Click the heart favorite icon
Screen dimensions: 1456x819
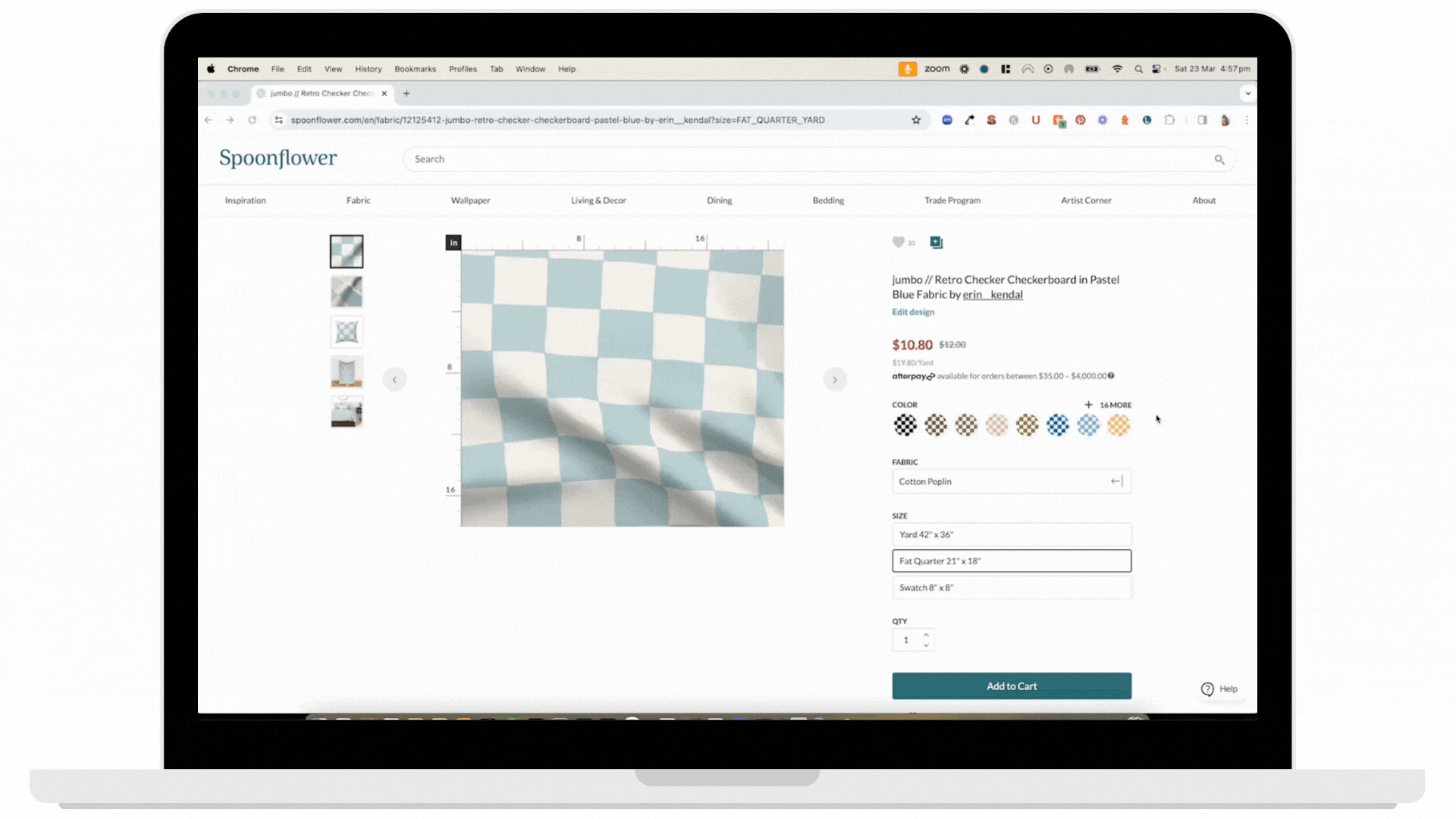pos(898,243)
